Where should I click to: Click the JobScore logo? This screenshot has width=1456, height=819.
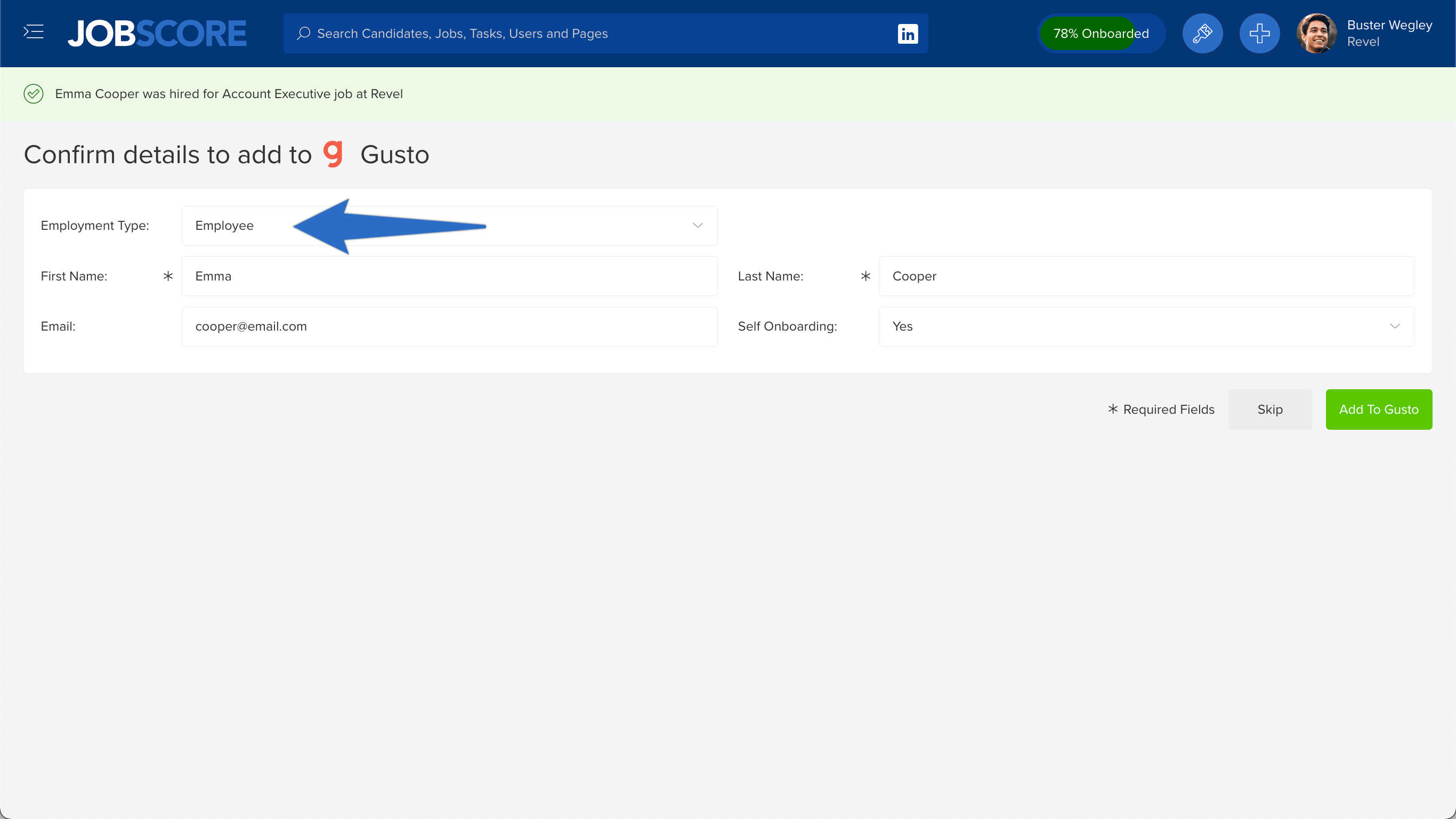pos(157,33)
